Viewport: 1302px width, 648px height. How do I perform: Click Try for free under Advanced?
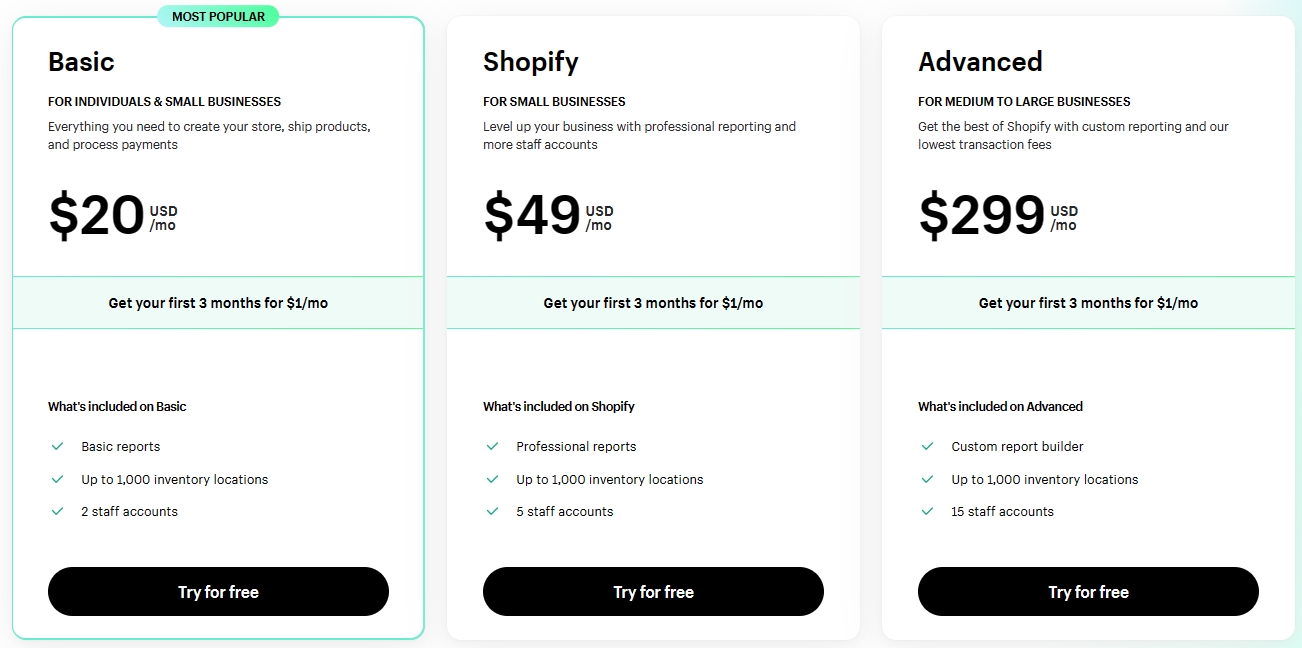point(1088,591)
